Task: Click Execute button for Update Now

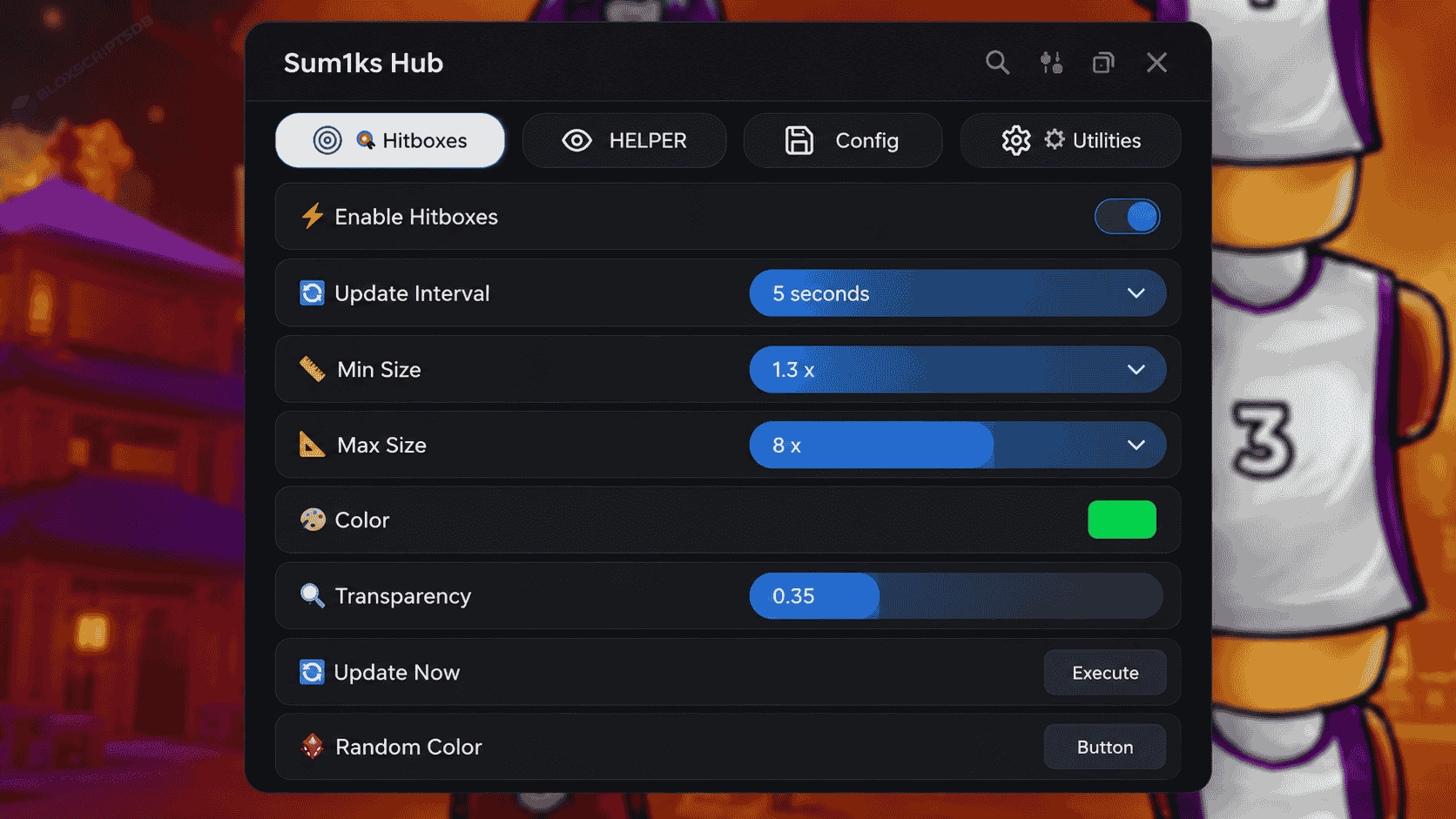Action: pos(1105,673)
